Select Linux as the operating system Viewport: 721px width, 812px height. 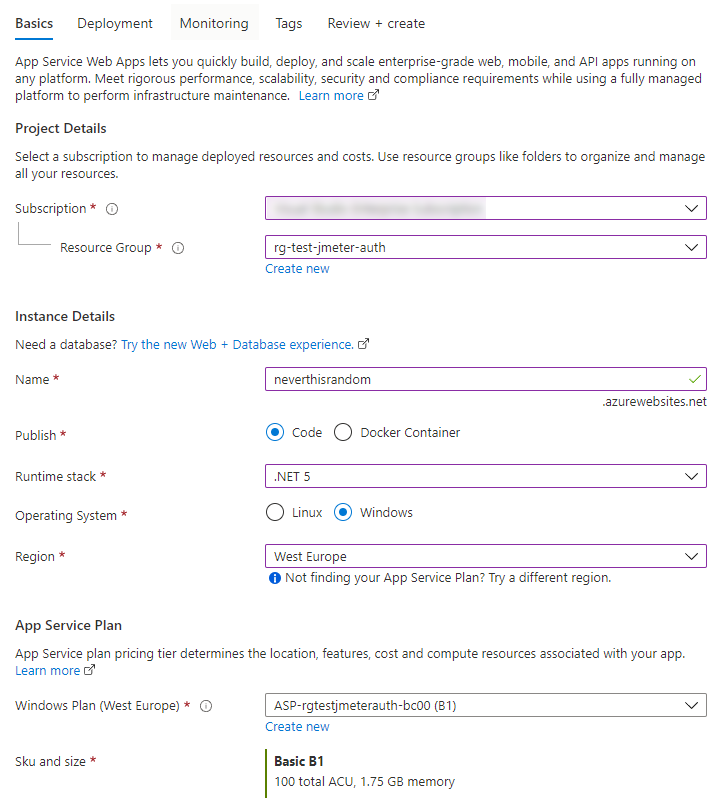point(275,512)
